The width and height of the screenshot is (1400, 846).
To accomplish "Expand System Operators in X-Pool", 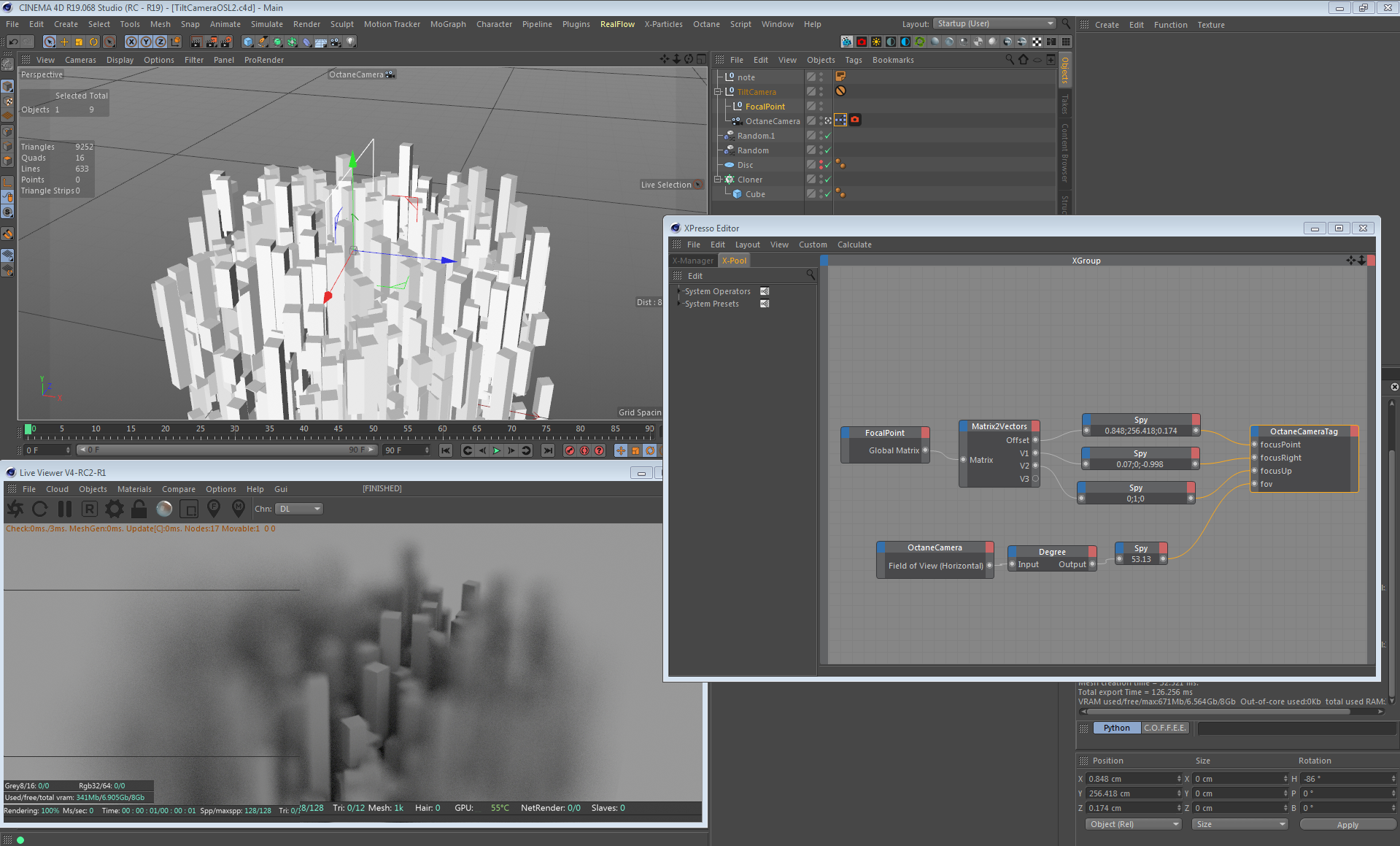I will tap(679, 291).
